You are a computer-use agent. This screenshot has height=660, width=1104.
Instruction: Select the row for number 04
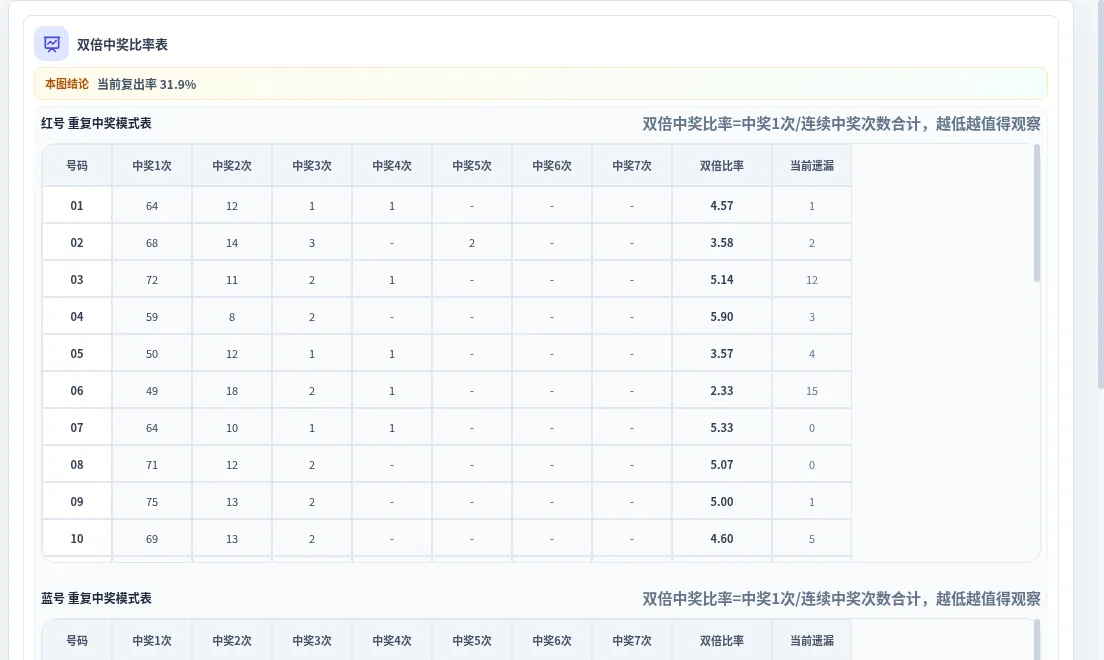[446, 317]
